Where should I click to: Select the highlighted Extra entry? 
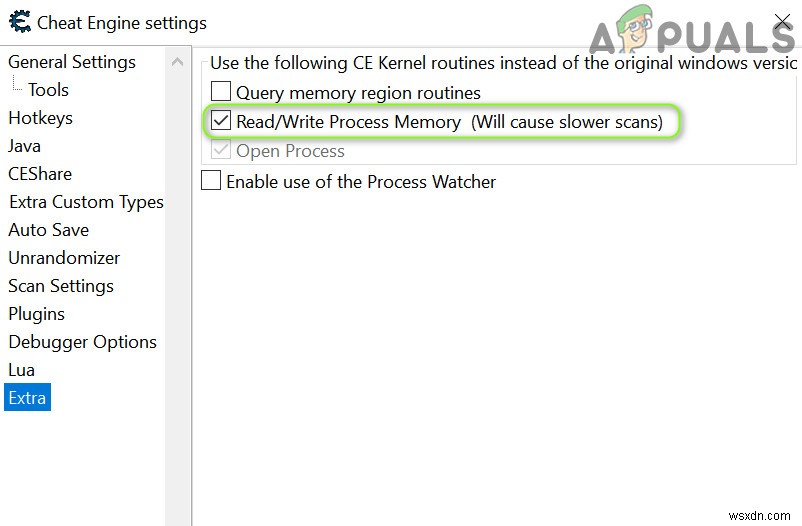click(27, 398)
